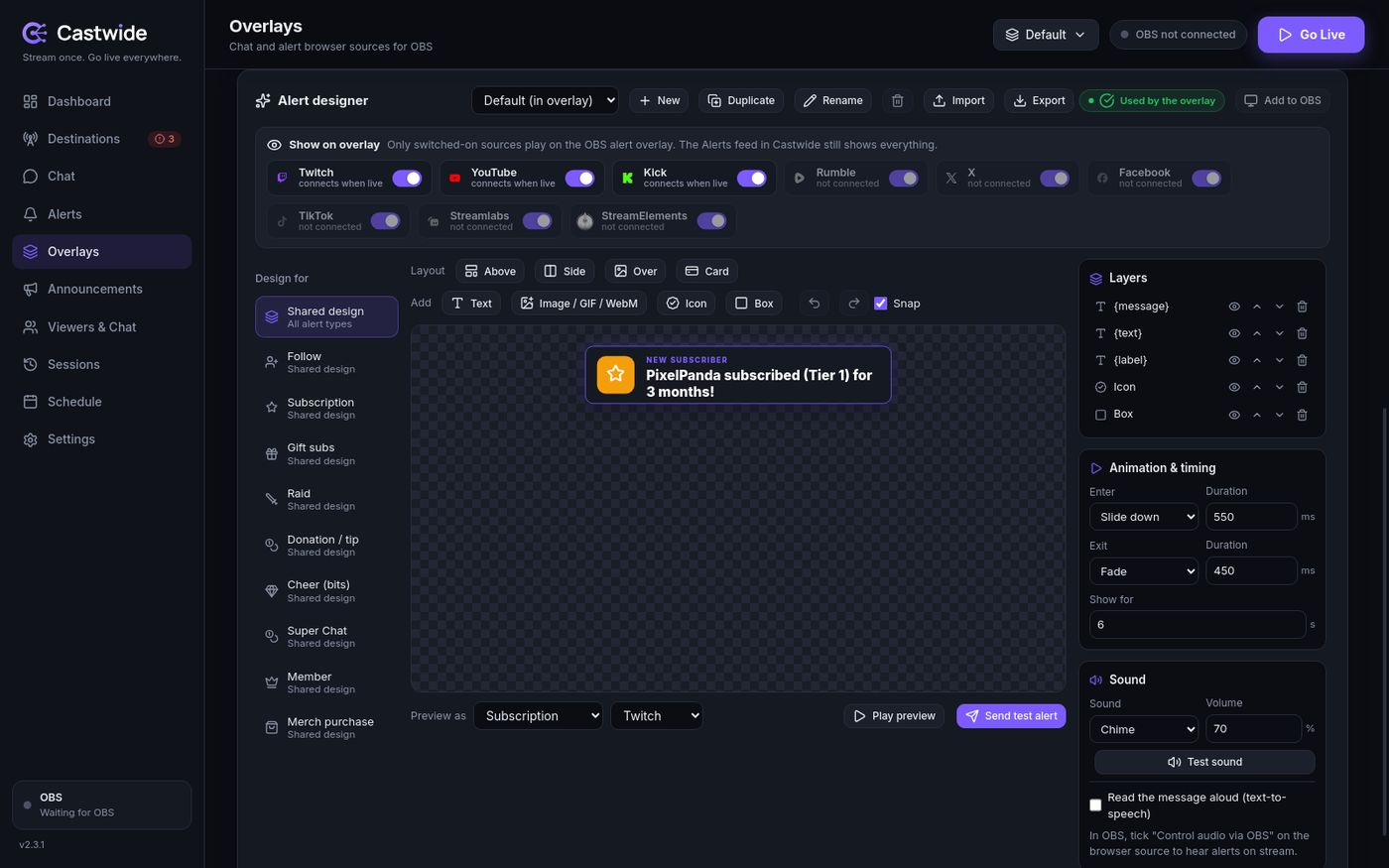This screenshot has height=868, width=1389.
Task: Open the Default (in overlay) design dropdown
Action: coord(546,100)
